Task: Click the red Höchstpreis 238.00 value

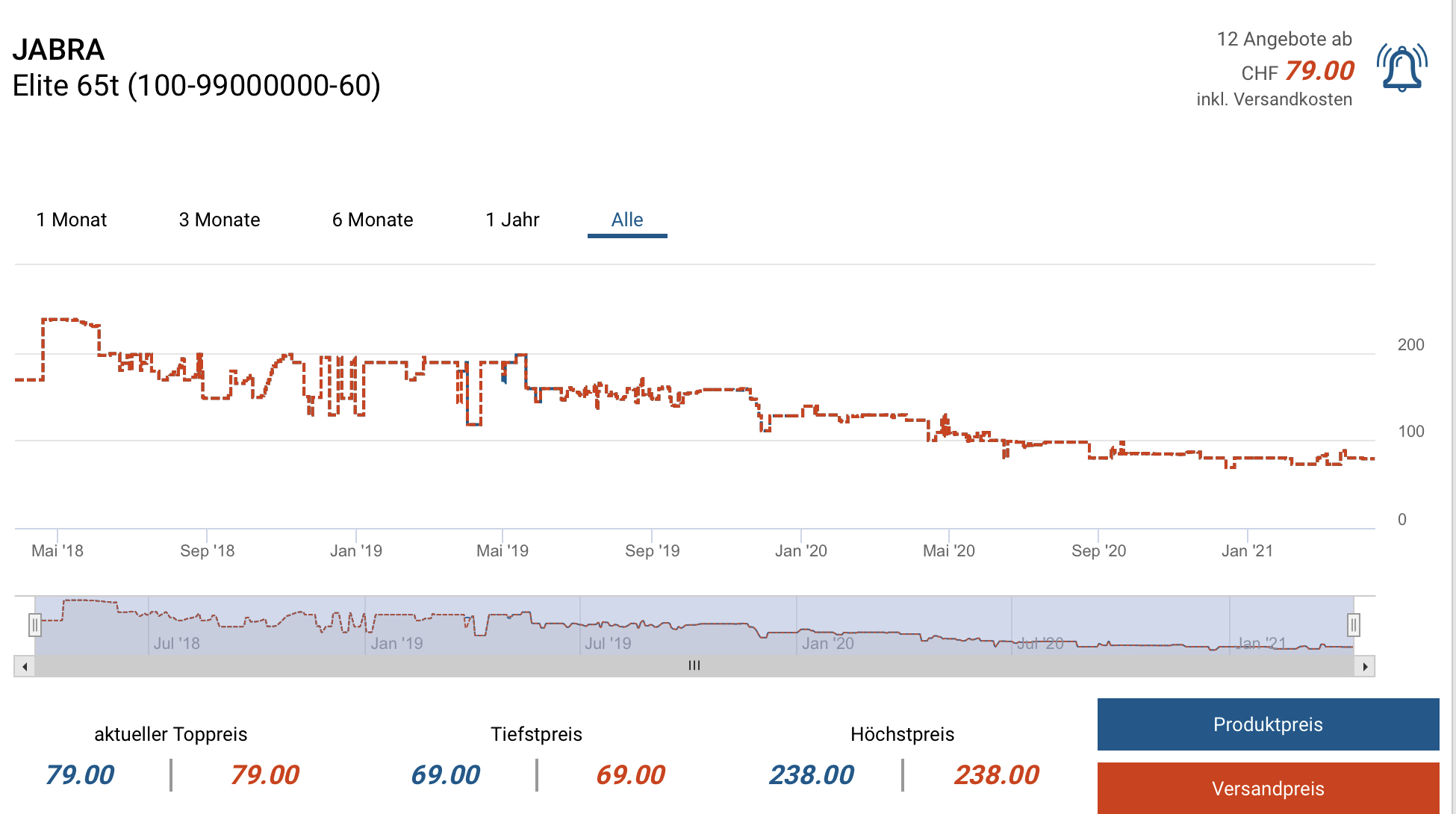Action: [996, 775]
